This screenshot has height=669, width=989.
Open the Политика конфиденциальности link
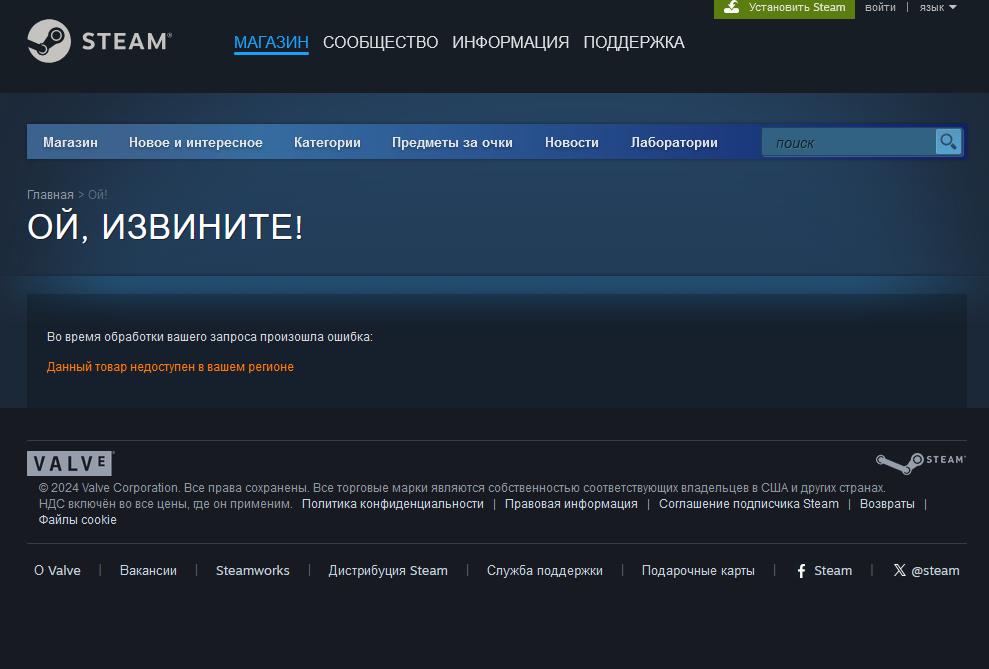coord(392,504)
